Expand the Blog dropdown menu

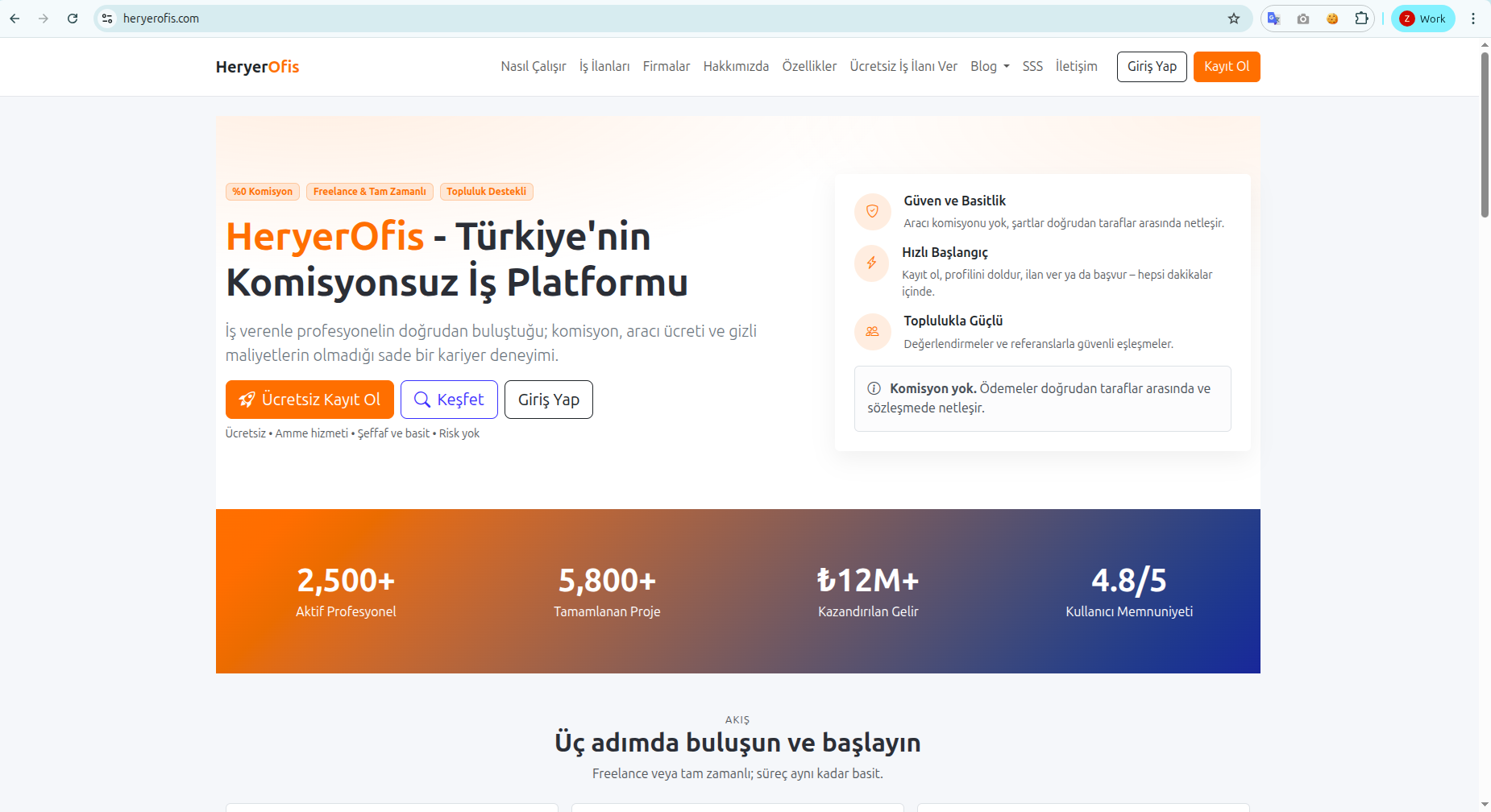click(x=990, y=66)
